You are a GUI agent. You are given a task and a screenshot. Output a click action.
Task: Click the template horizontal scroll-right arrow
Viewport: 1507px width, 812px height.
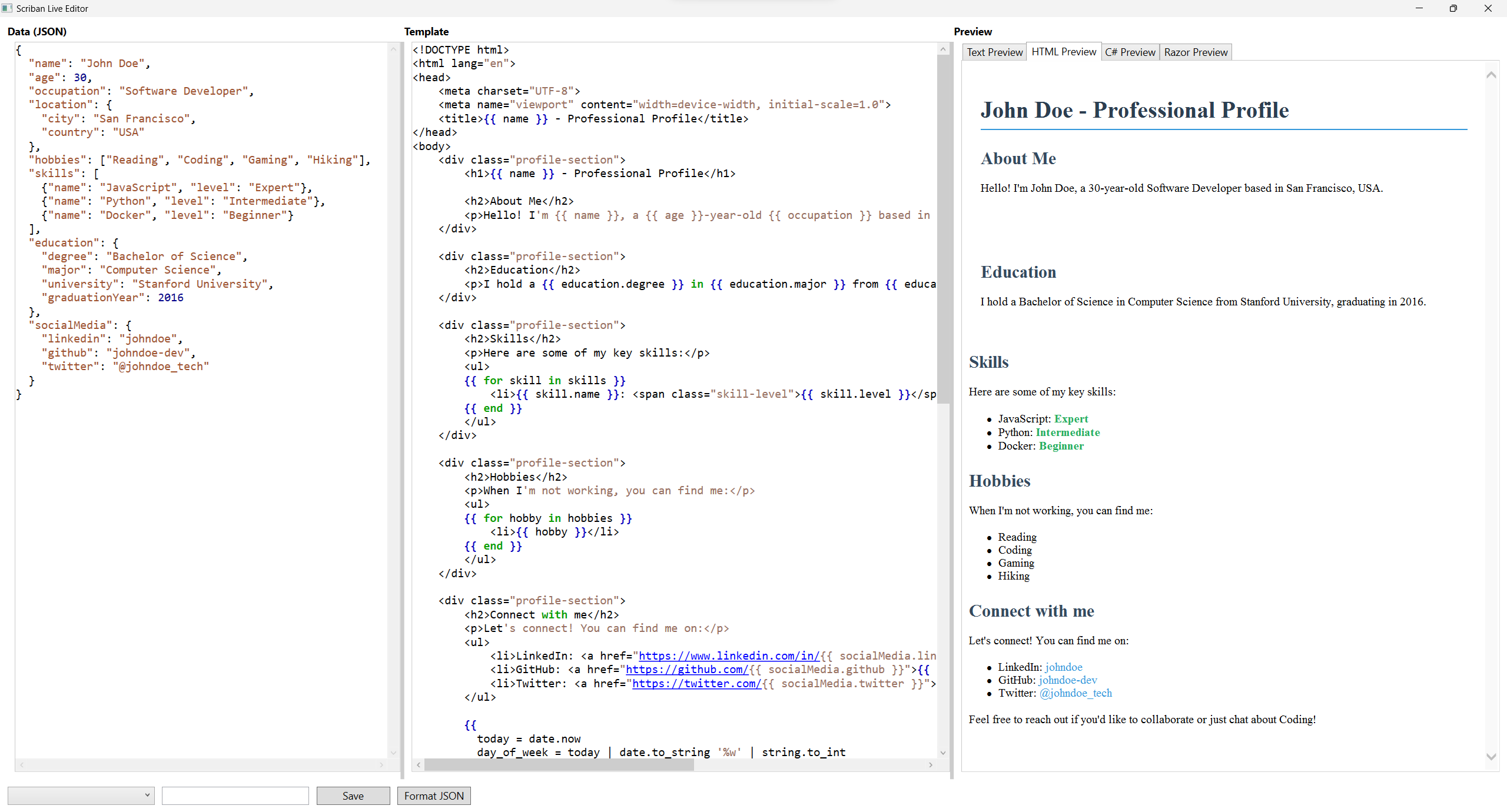tap(931, 765)
